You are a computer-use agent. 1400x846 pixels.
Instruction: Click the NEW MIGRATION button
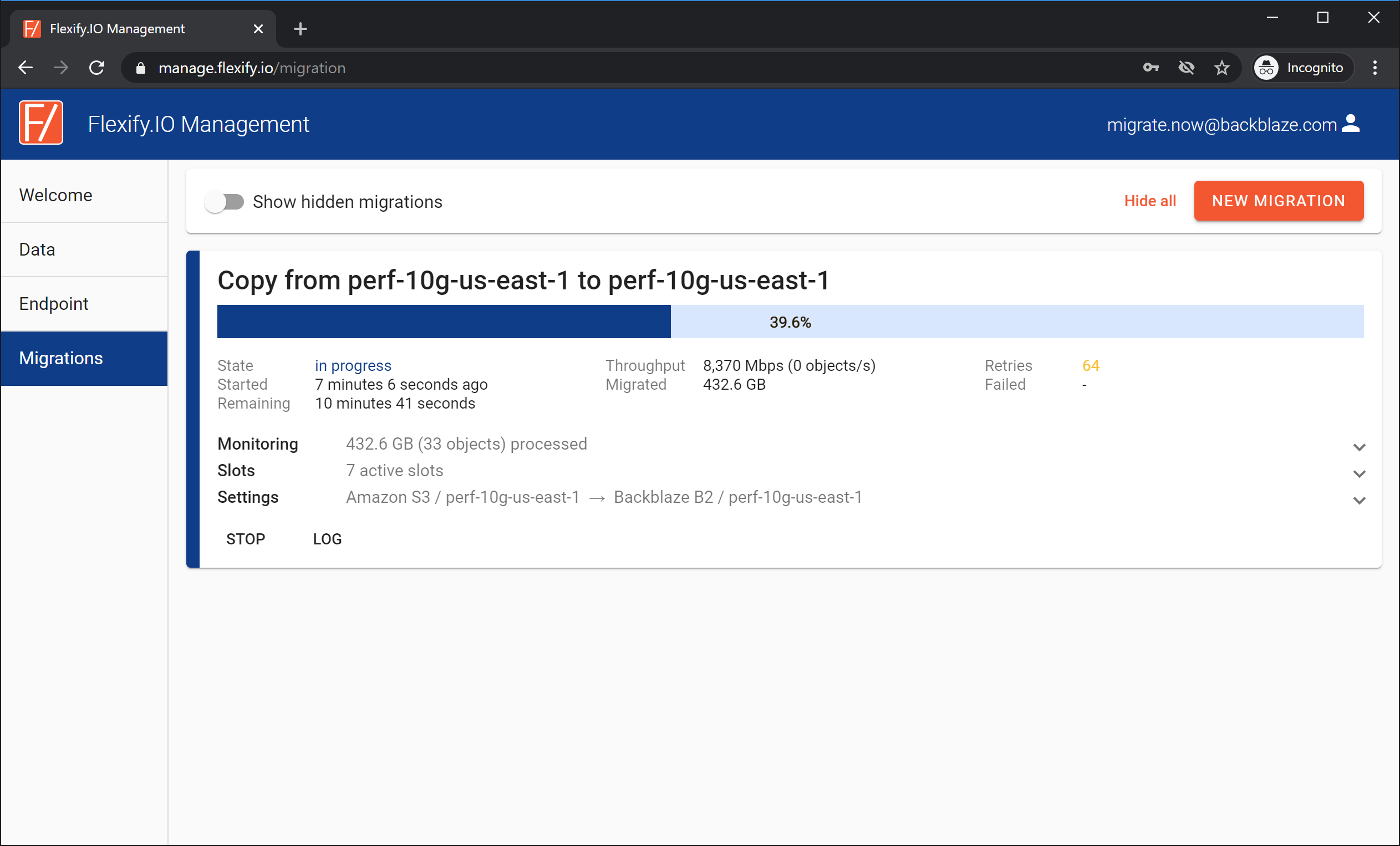pos(1279,201)
